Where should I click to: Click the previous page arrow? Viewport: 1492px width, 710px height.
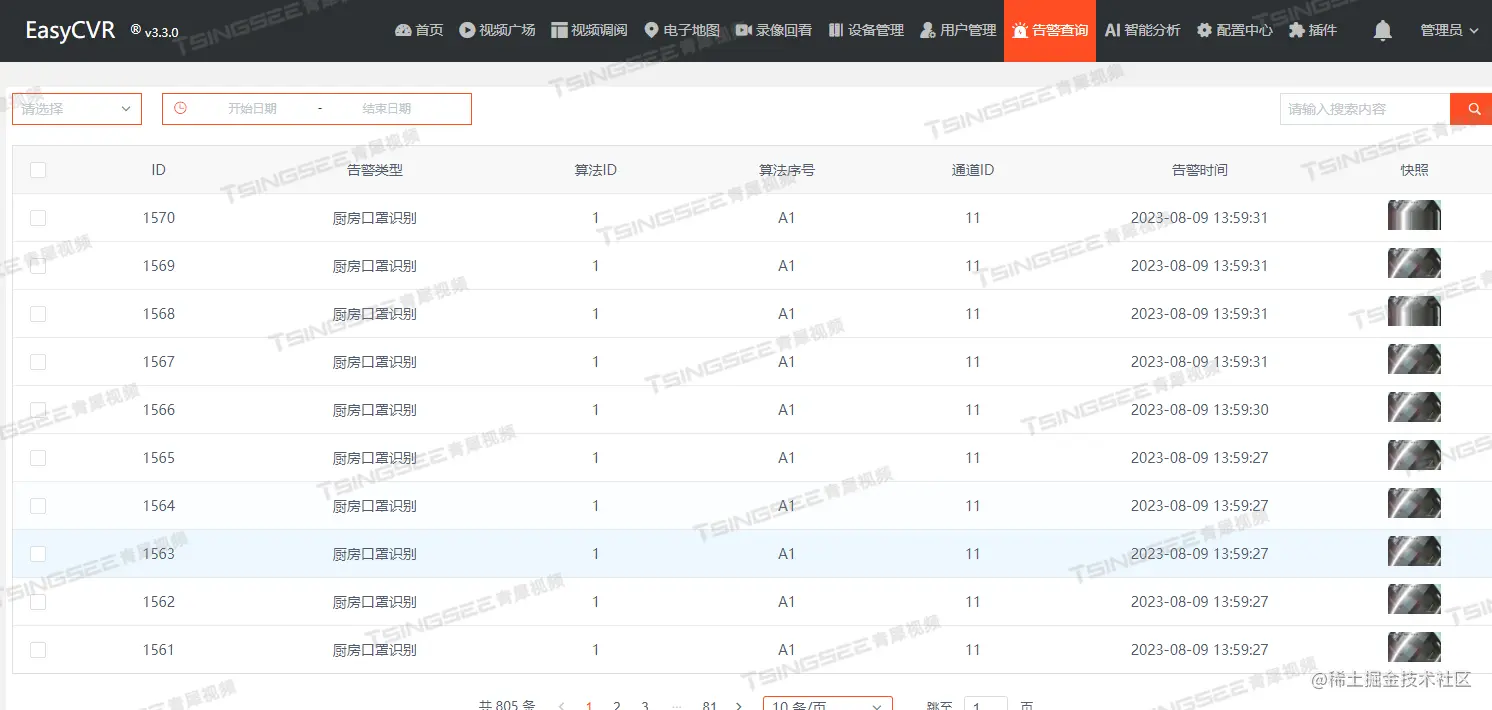(x=561, y=705)
